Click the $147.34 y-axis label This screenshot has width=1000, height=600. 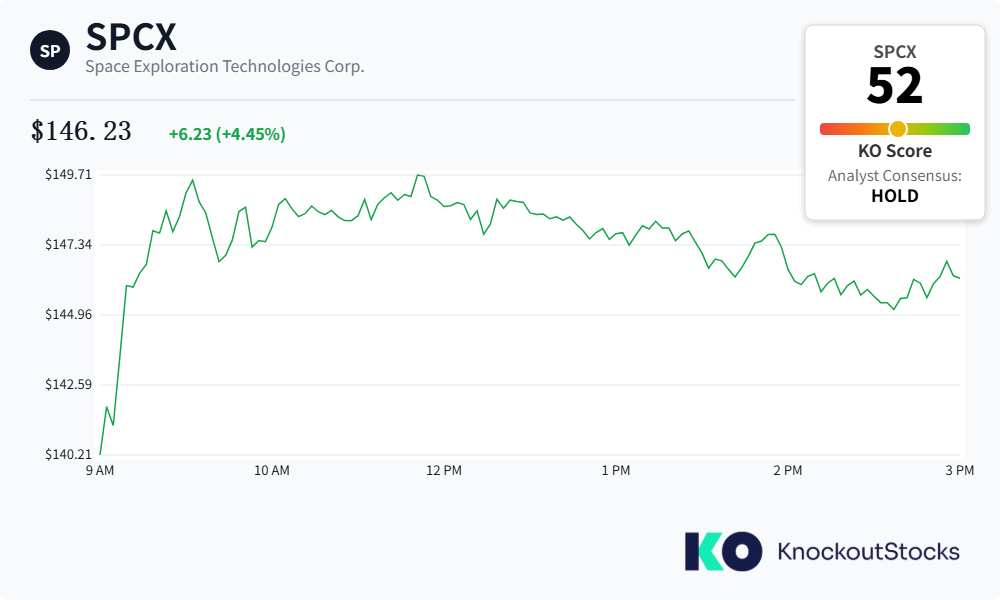point(68,244)
